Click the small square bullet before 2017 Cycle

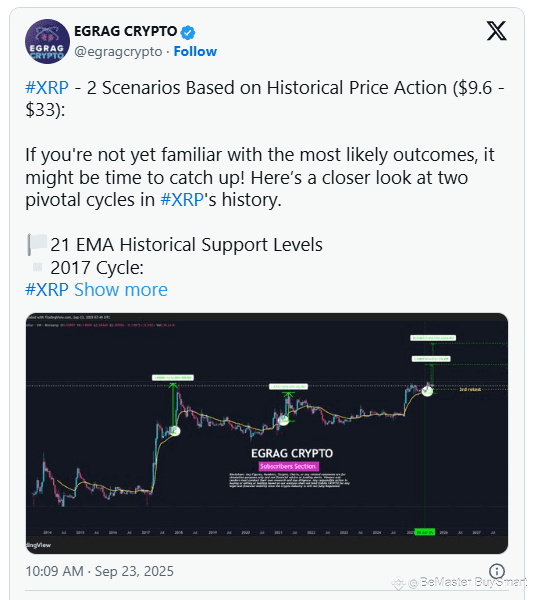[x=37, y=267]
